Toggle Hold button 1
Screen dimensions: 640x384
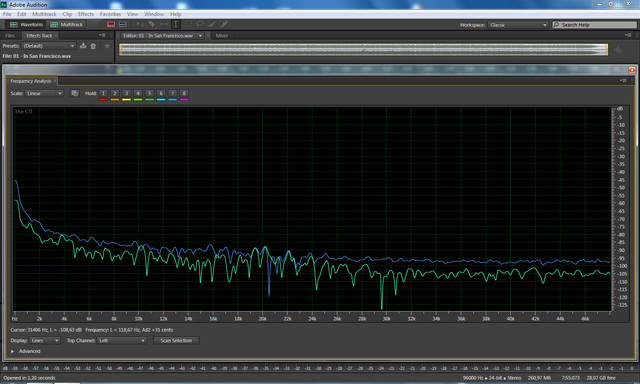pyautogui.click(x=103, y=93)
